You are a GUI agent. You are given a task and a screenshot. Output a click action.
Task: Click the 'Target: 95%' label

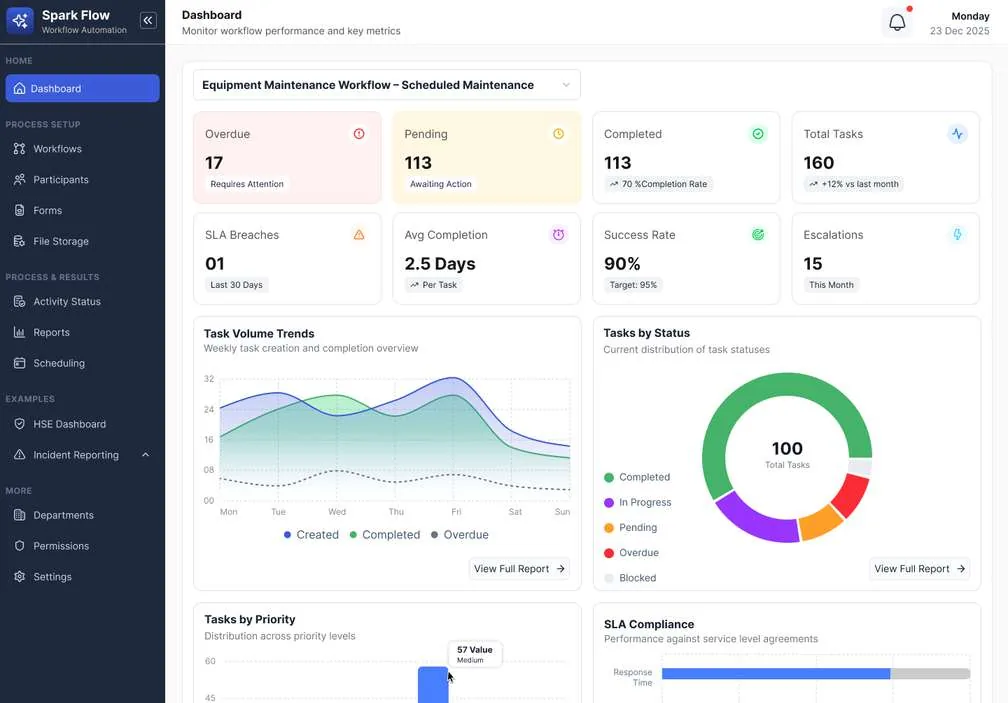633,285
